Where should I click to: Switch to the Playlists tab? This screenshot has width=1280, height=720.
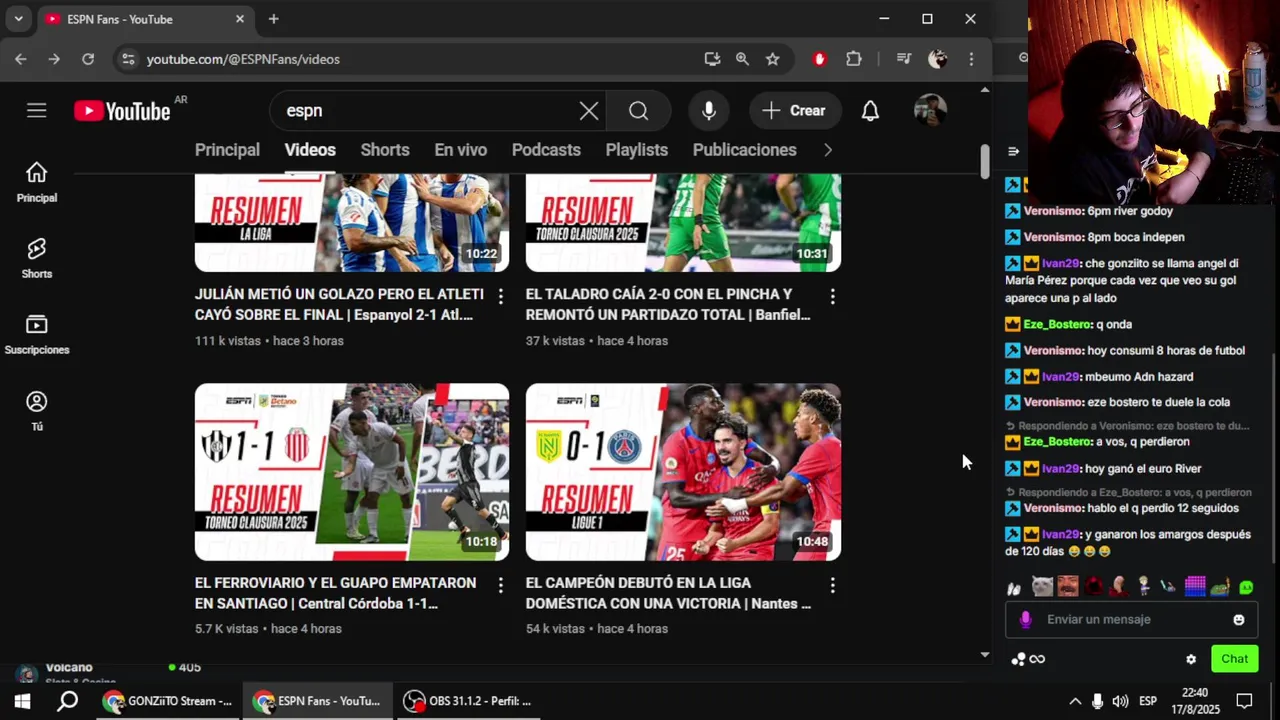point(637,150)
